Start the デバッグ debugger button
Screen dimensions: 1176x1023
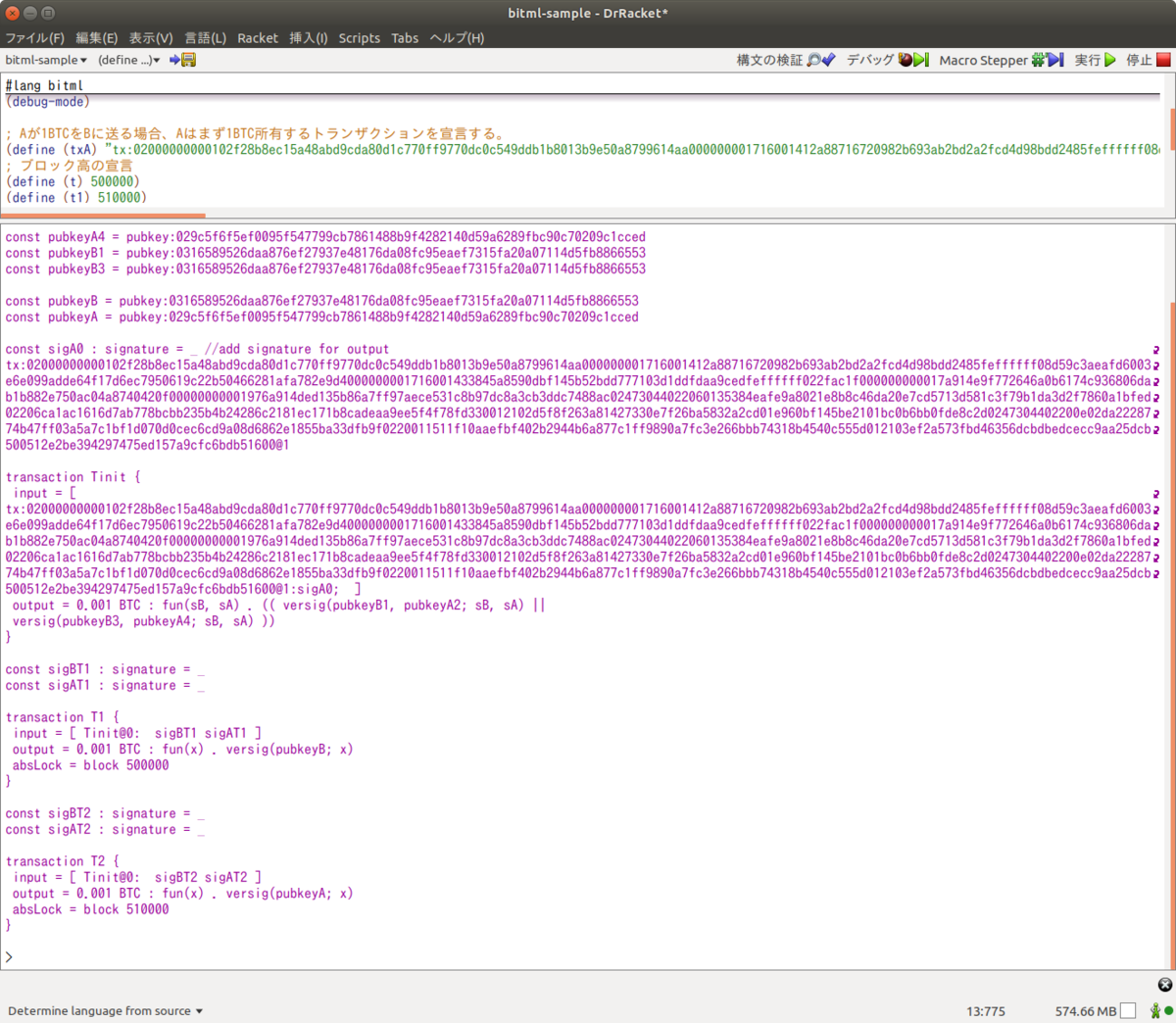point(887,60)
